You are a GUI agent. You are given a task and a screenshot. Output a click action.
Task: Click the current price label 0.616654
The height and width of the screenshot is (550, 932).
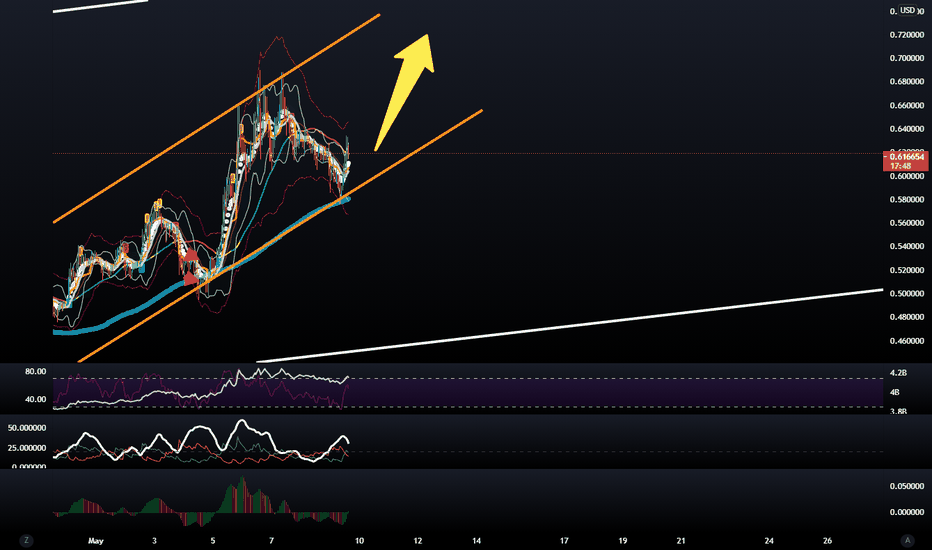click(906, 157)
